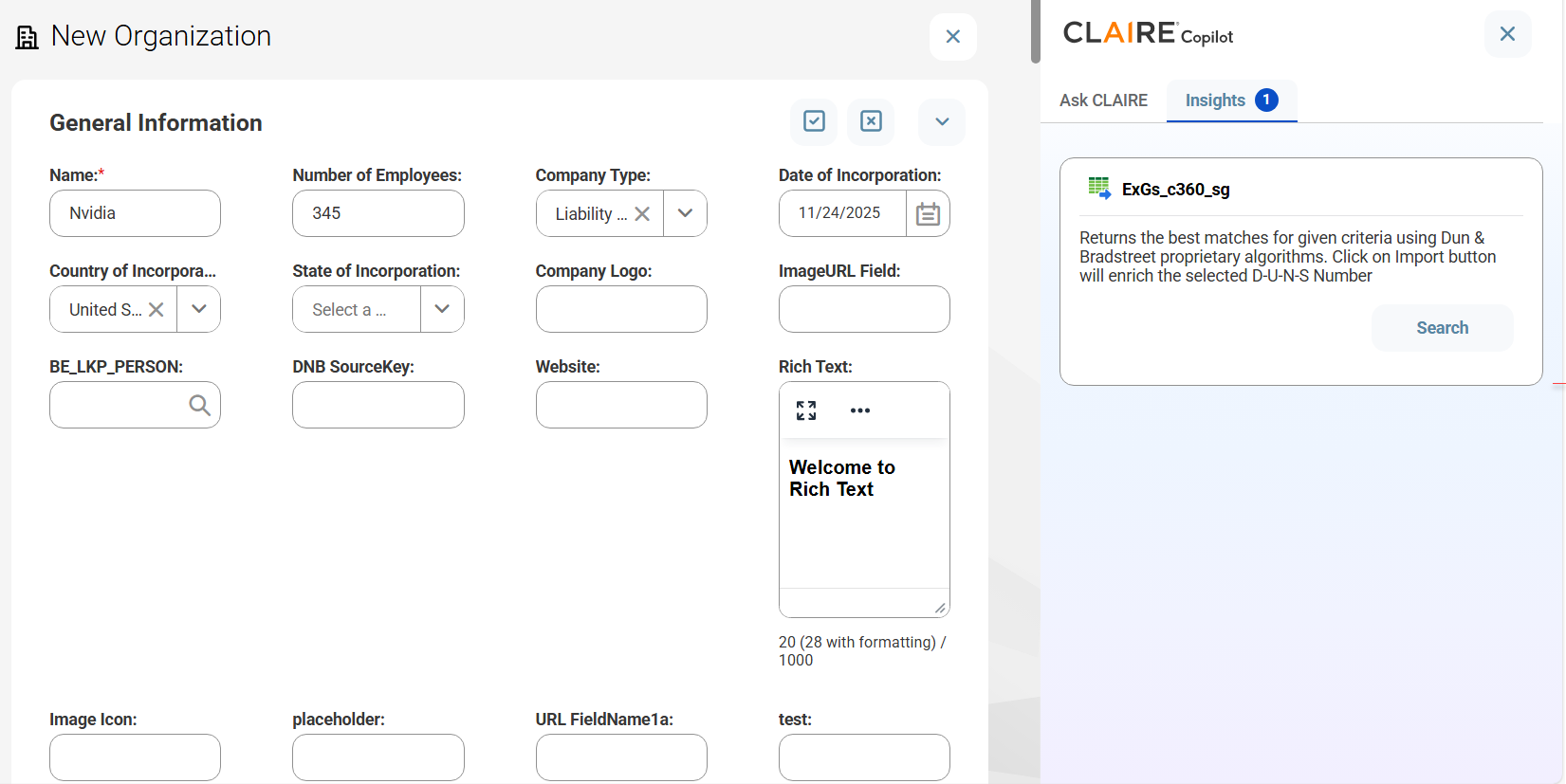Click the State of Incorporation Select a... box
This screenshot has height=784, width=1566.
pyautogui.click(x=357, y=309)
